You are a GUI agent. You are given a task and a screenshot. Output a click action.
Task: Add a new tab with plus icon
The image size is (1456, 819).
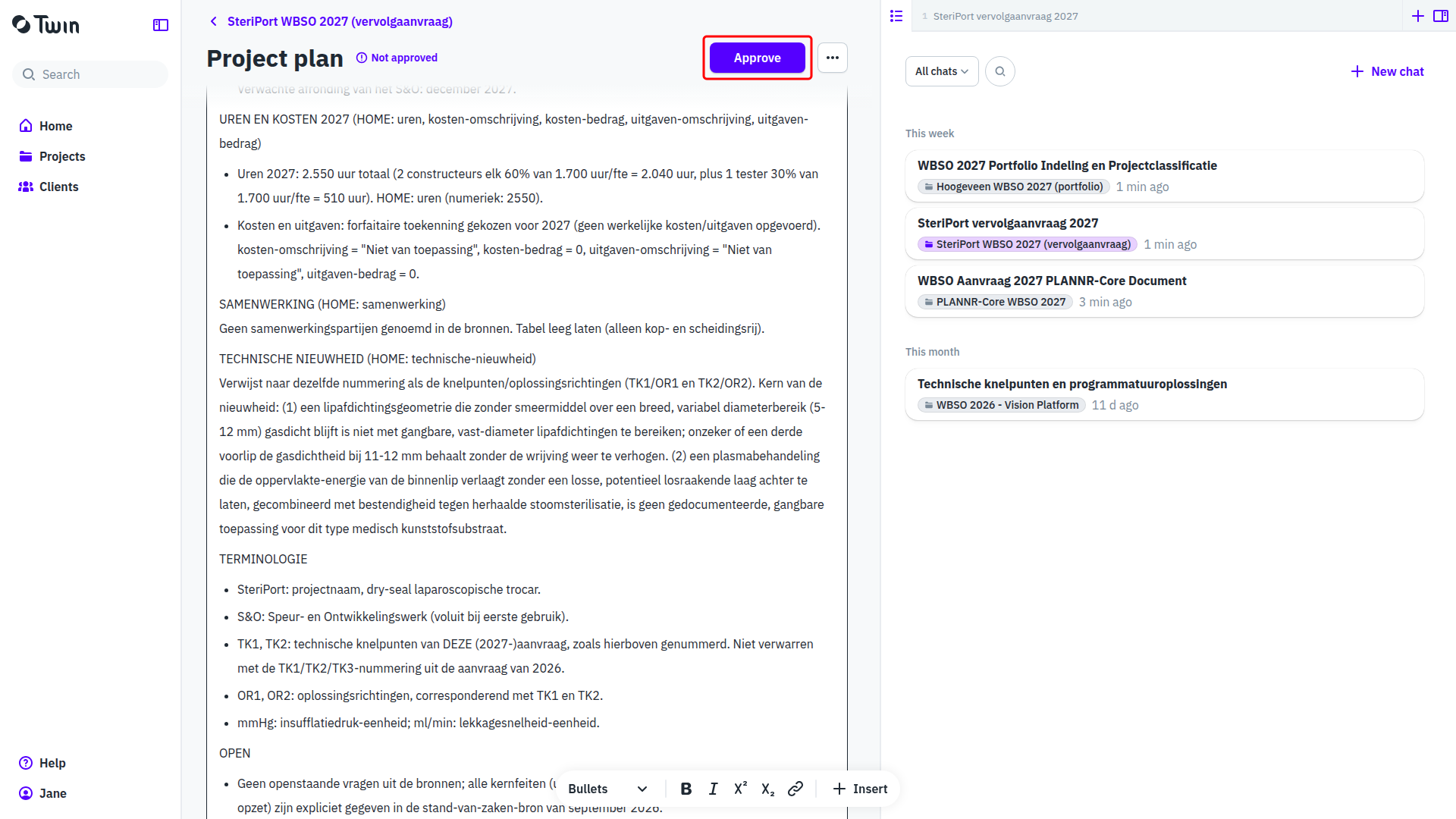coord(1418,16)
